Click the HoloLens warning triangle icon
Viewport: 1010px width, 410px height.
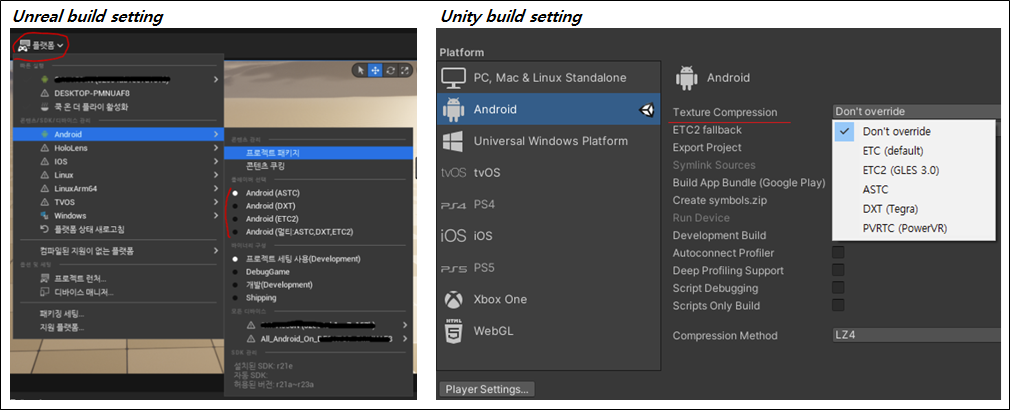(44, 148)
